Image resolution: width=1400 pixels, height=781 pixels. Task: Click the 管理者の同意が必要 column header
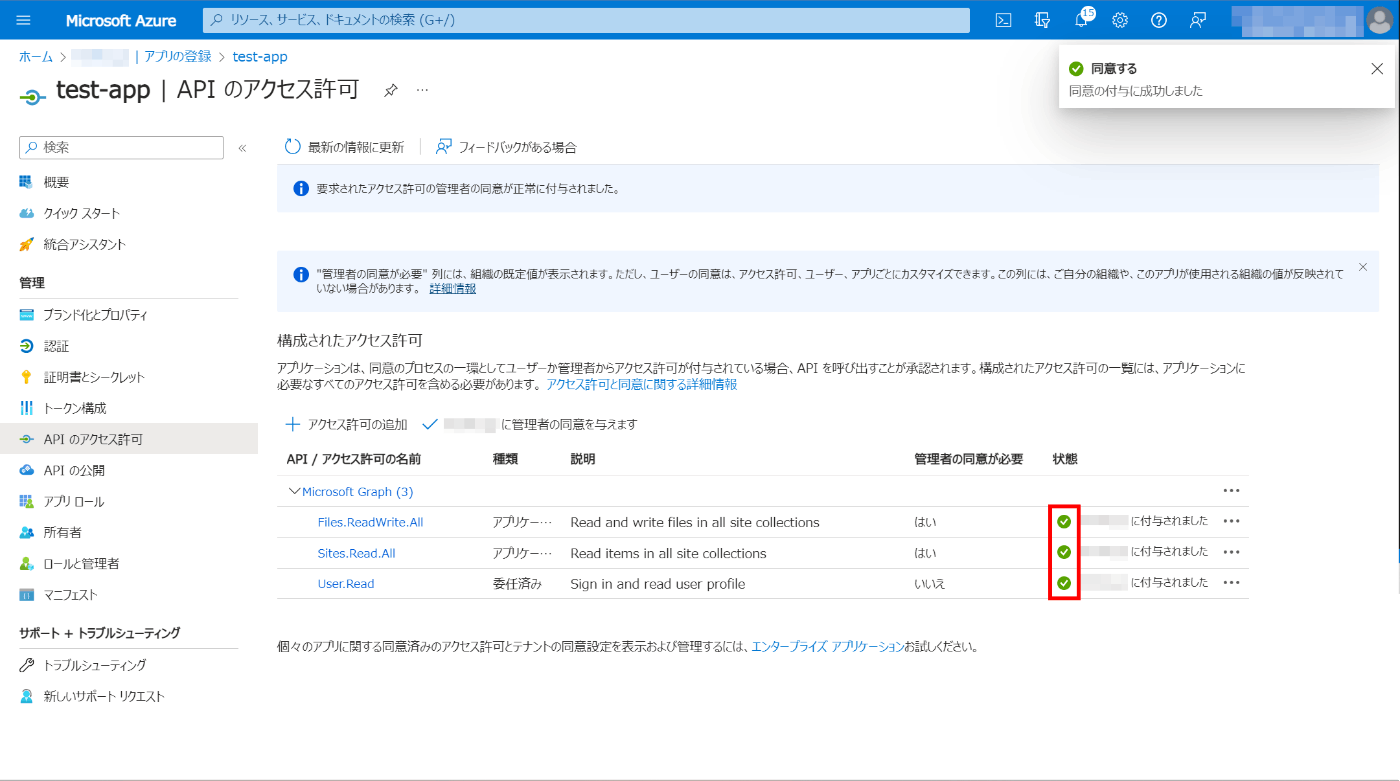coord(968,459)
